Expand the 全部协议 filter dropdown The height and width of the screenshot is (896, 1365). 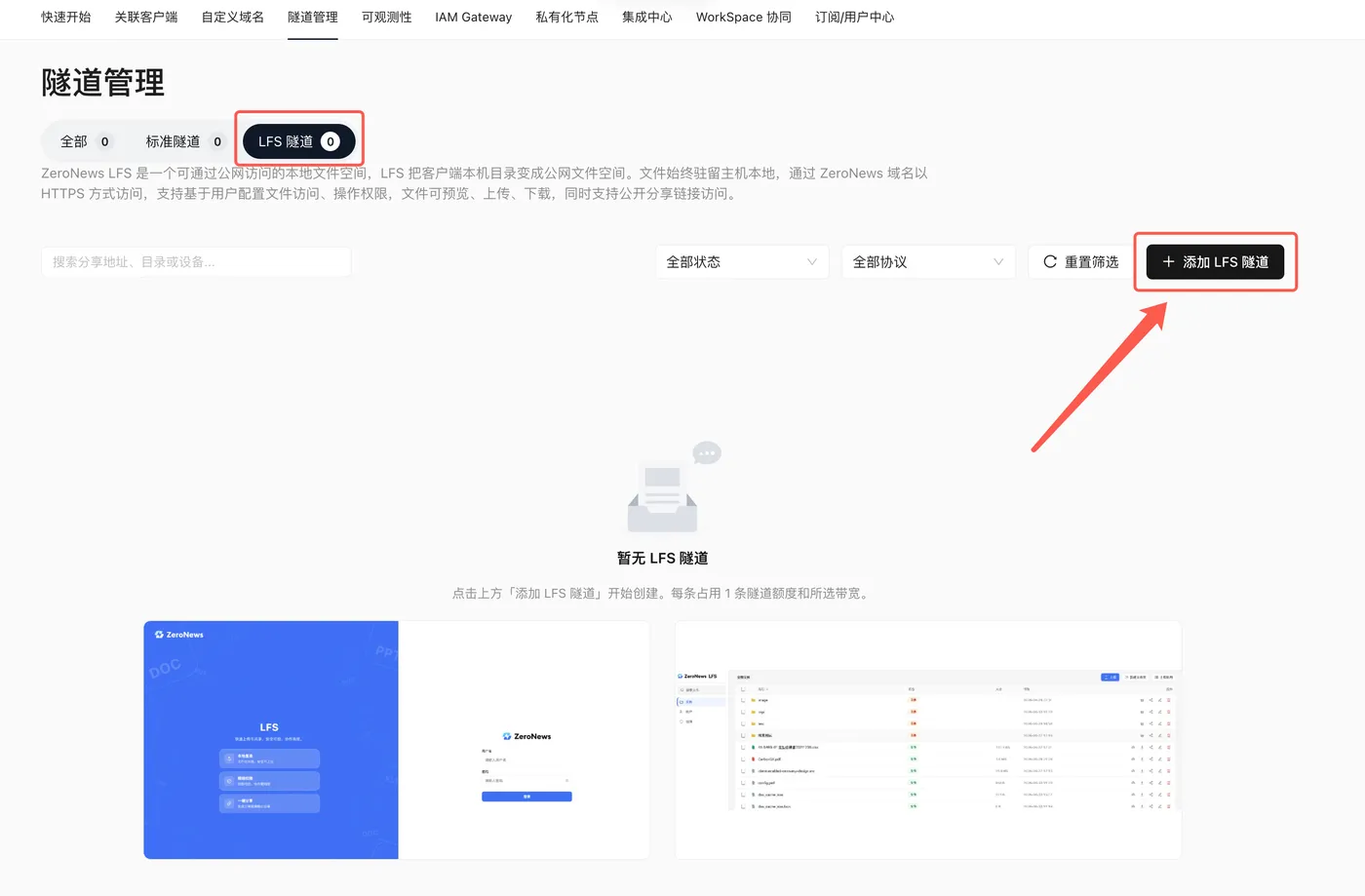(928, 262)
